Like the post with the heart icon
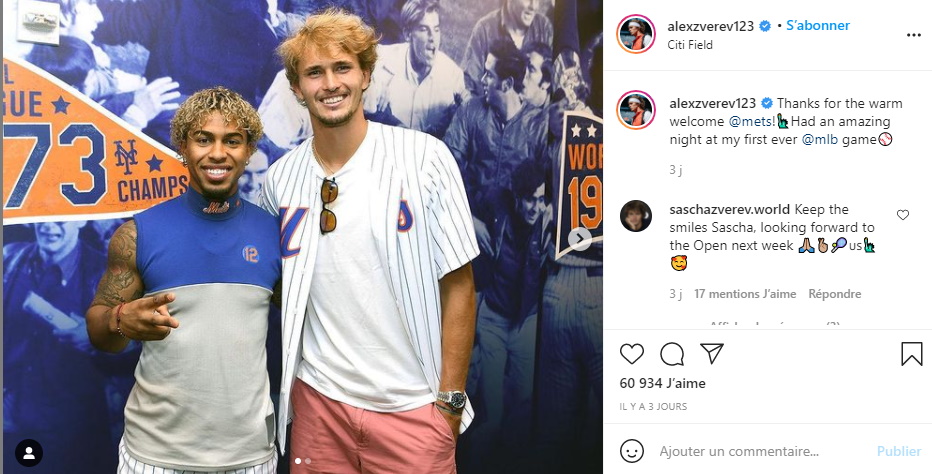 (x=631, y=354)
